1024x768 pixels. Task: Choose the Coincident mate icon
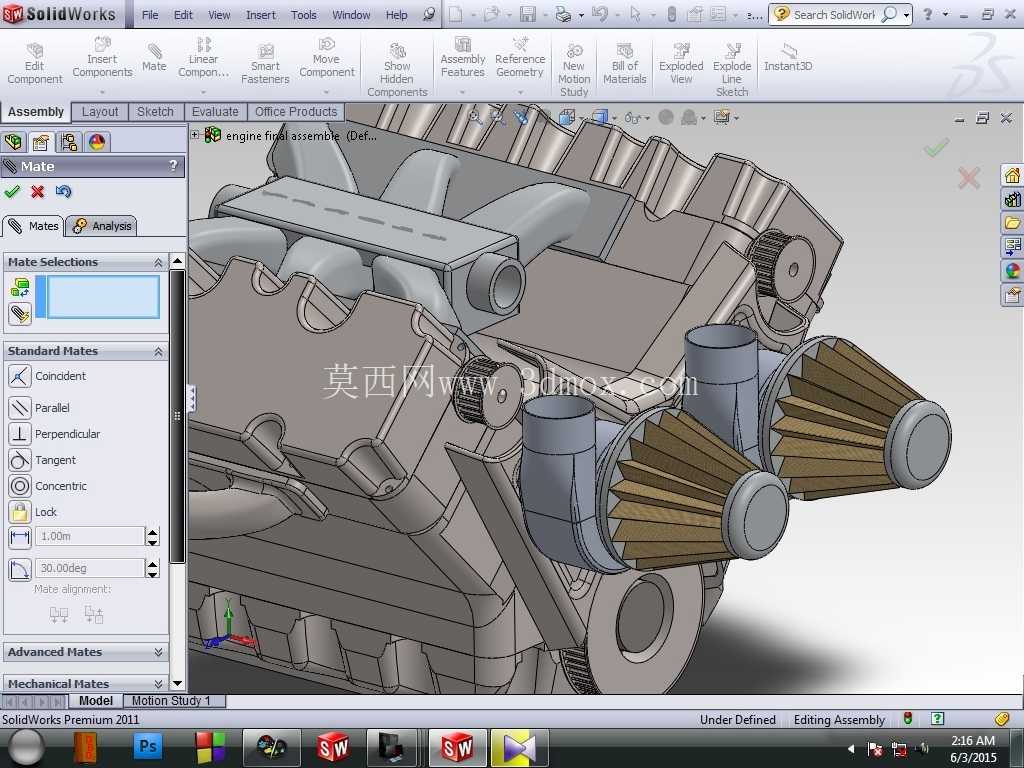[20, 376]
